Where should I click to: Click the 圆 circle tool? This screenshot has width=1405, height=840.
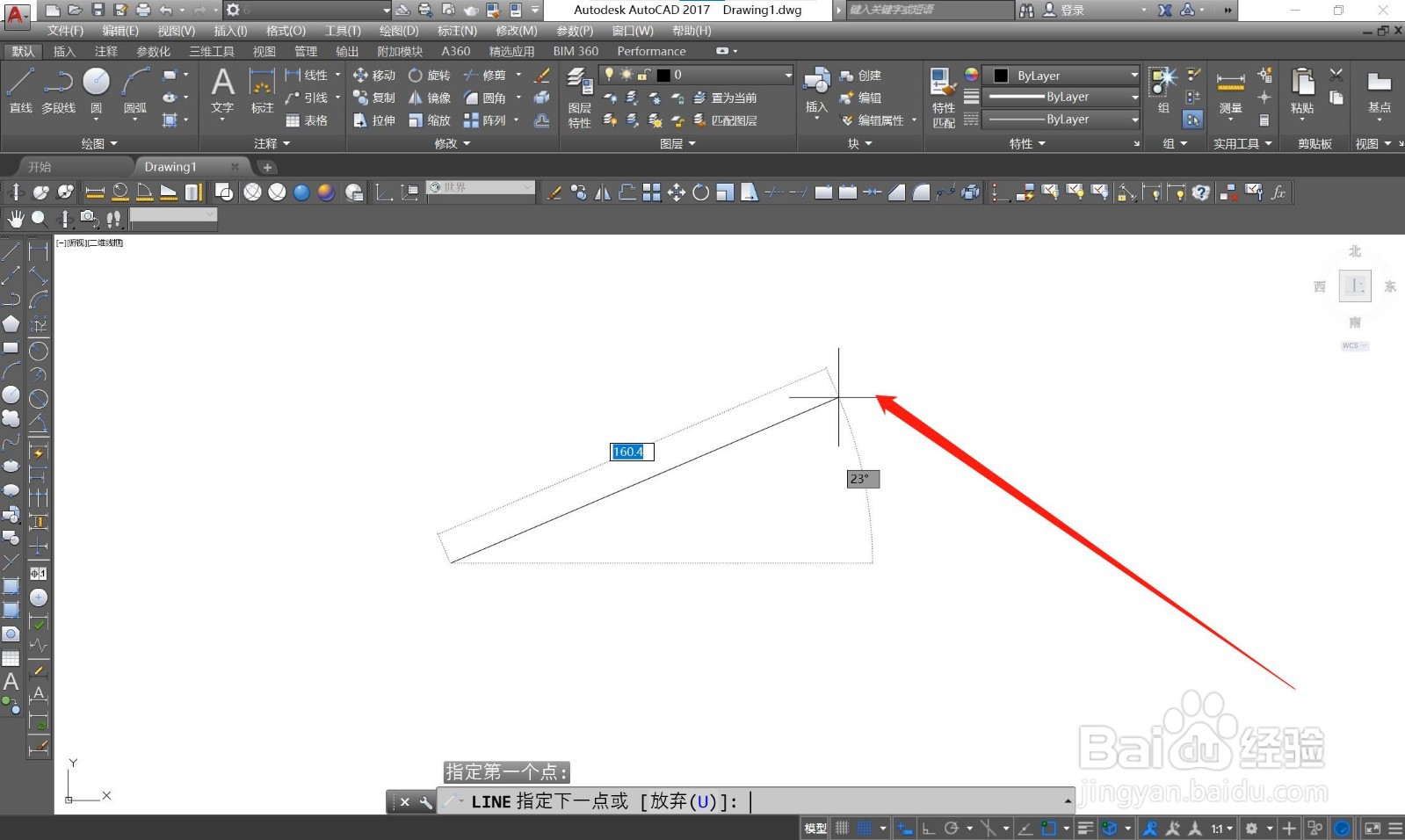96,91
